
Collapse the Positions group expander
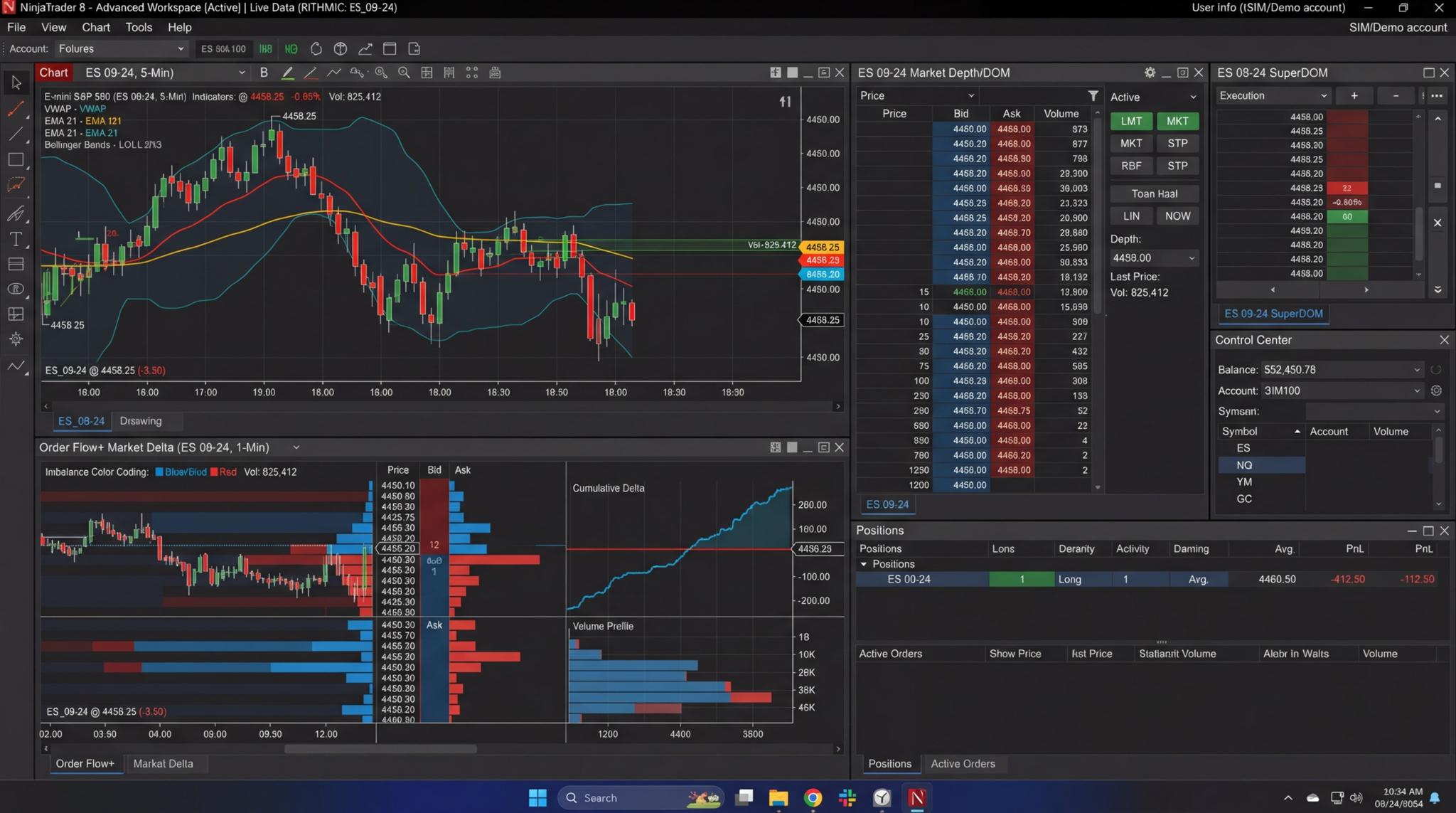(863, 563)
